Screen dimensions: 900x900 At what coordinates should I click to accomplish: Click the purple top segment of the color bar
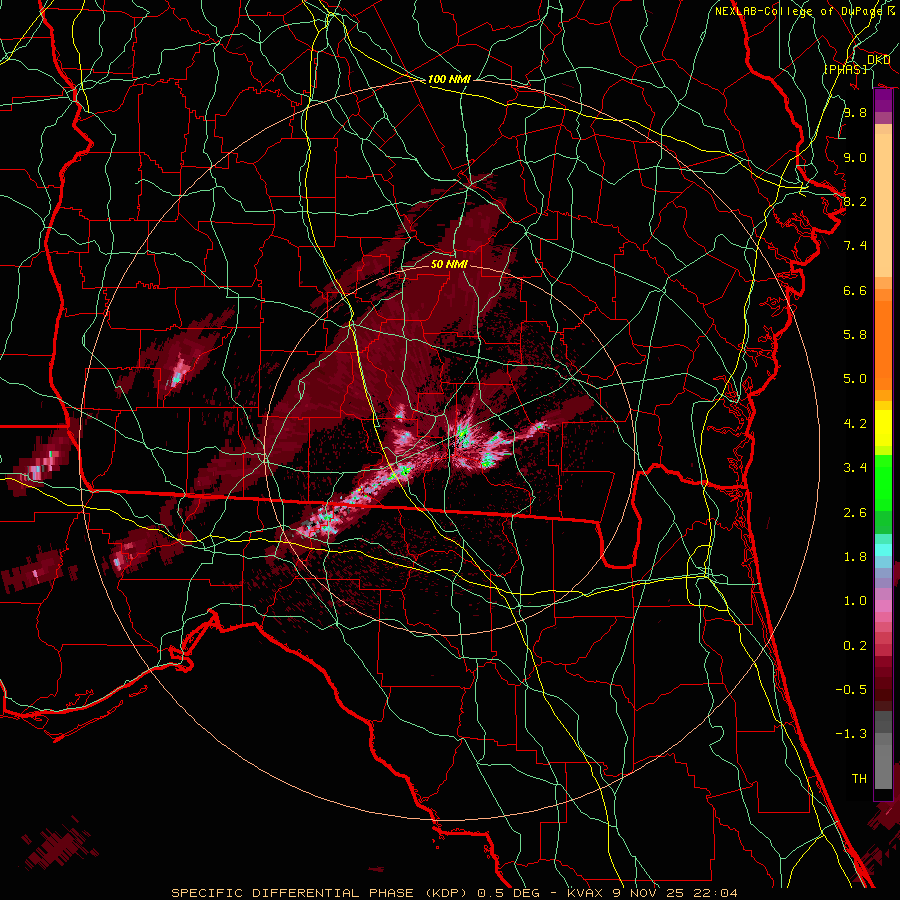point(883,100)
